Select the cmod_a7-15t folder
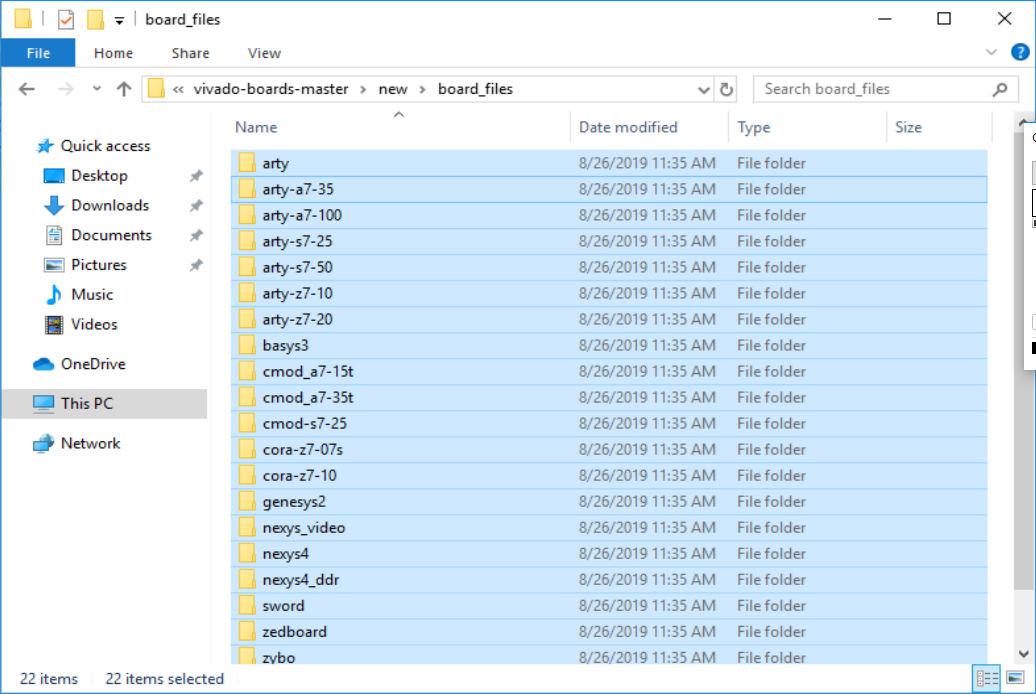This screenshot has width=1036, height=694. 609,371
